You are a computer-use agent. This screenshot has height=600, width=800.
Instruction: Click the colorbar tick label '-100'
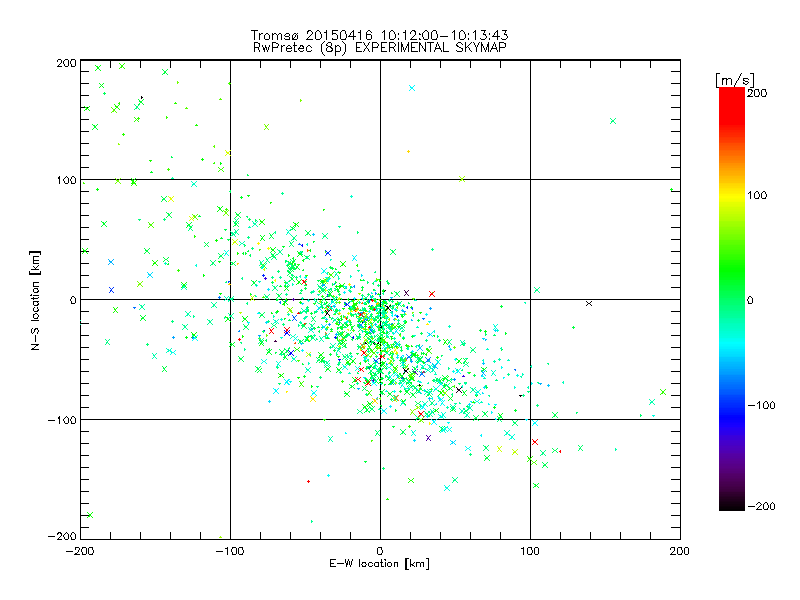click(x=761, y=406)
